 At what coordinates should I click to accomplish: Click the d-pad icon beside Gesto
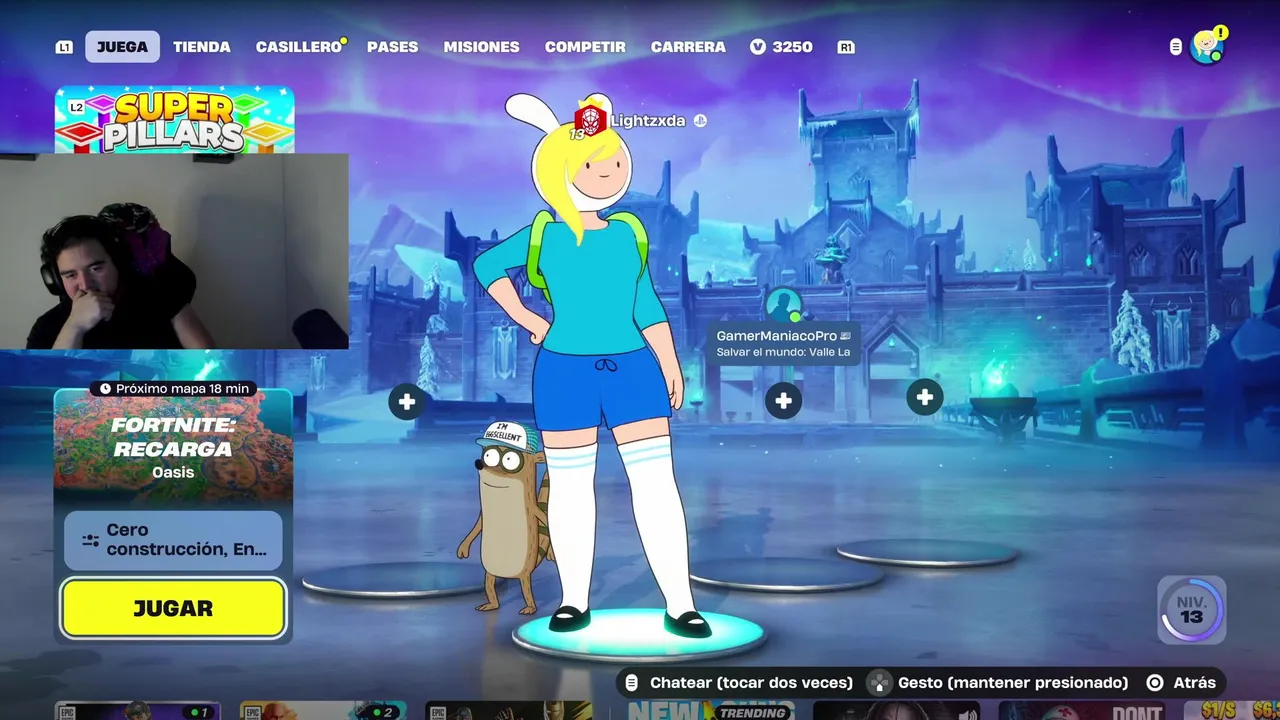point(878,683)
